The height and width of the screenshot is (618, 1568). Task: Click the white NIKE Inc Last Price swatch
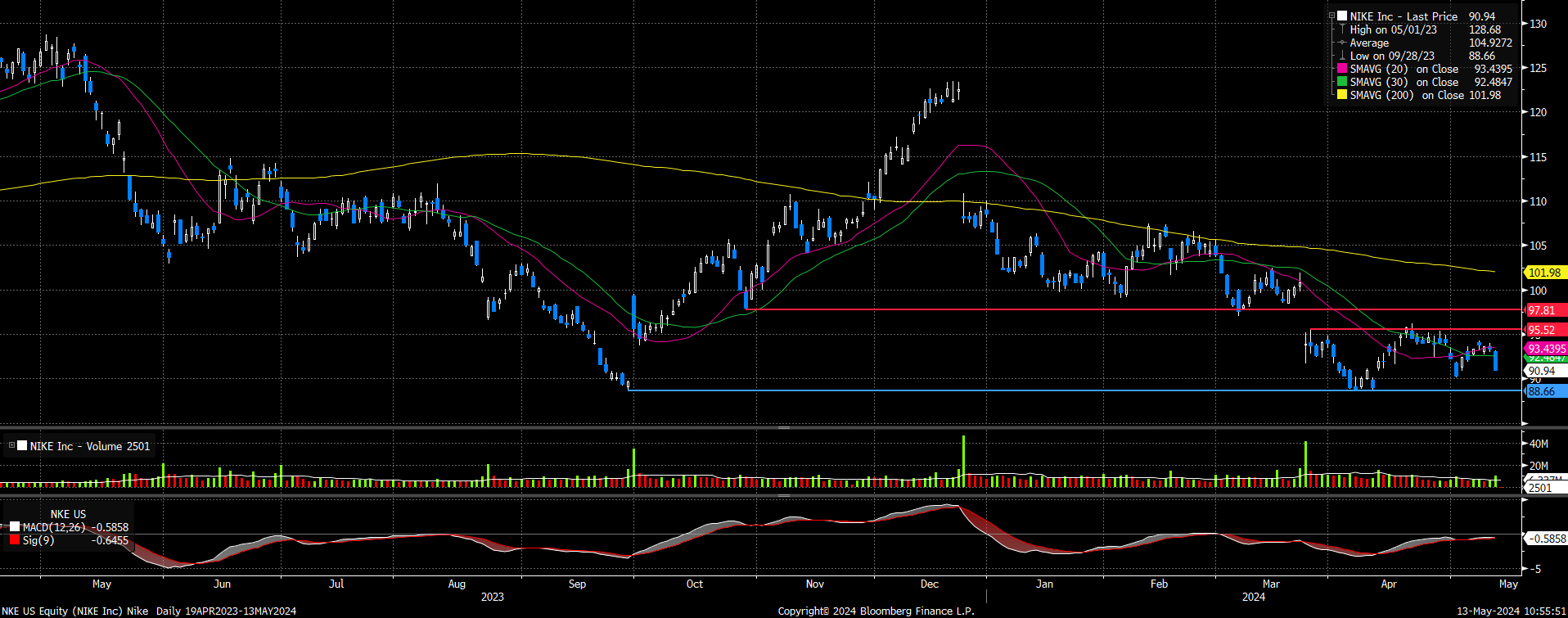(1342, 16)
